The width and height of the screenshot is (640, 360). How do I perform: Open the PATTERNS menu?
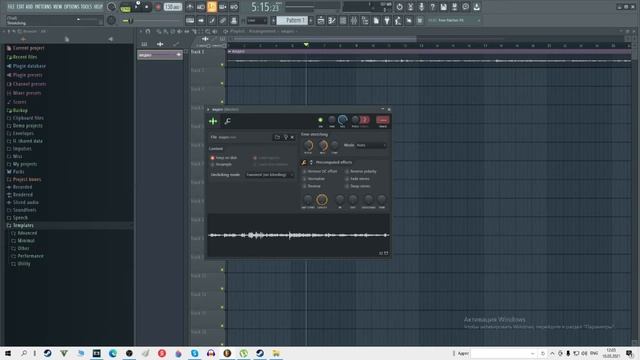coord(43,7)
